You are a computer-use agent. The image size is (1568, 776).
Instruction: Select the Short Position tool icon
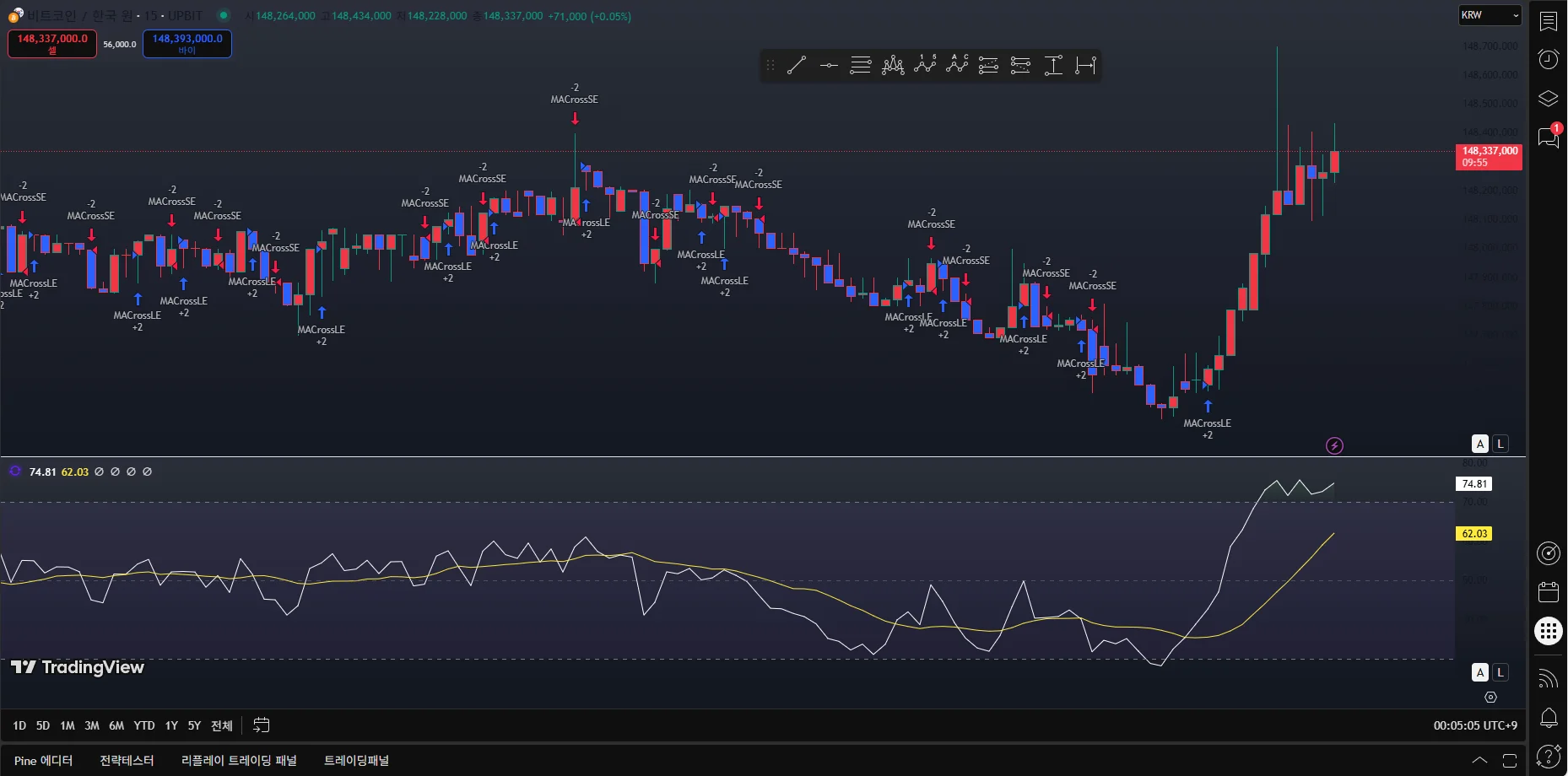click(x=1020, y=65)
